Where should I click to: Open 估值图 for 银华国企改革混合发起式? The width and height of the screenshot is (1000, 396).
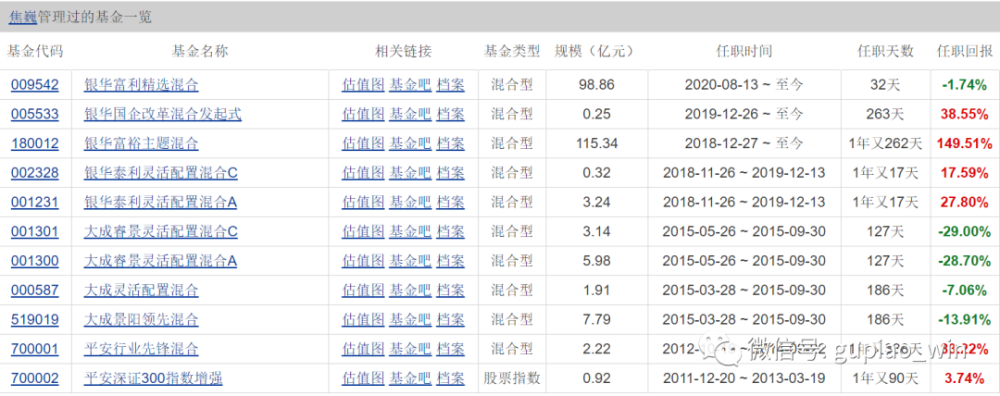pyautogui.click(x=363, y=114)
